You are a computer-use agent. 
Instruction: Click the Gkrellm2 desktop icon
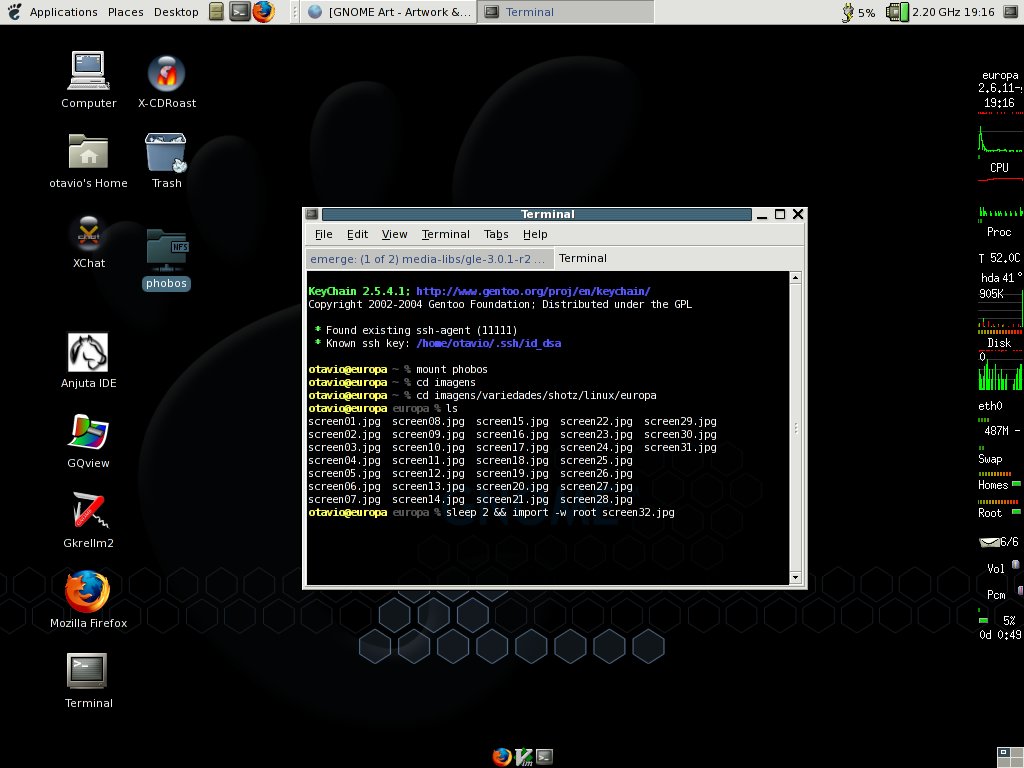[x=88, y=512]
